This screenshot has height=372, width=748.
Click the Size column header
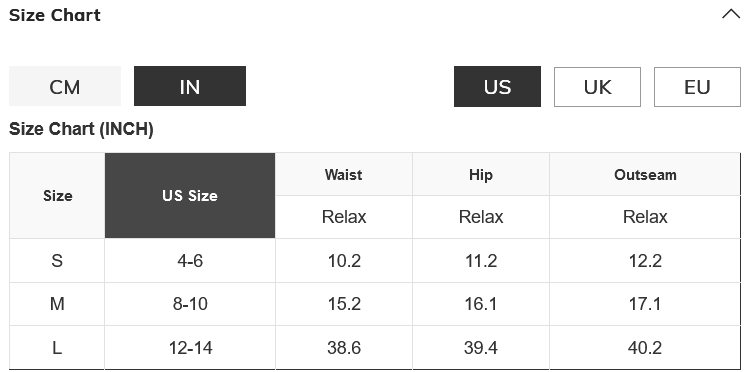point(57,196)
